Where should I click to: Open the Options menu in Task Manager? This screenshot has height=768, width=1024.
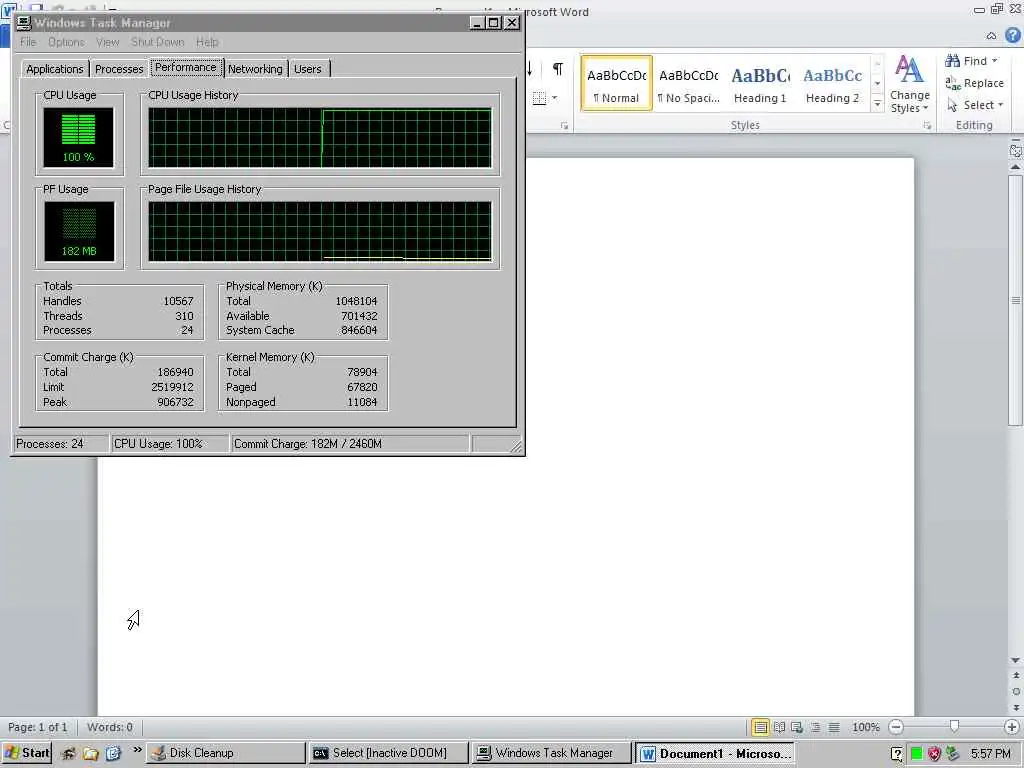coord(66,42)
